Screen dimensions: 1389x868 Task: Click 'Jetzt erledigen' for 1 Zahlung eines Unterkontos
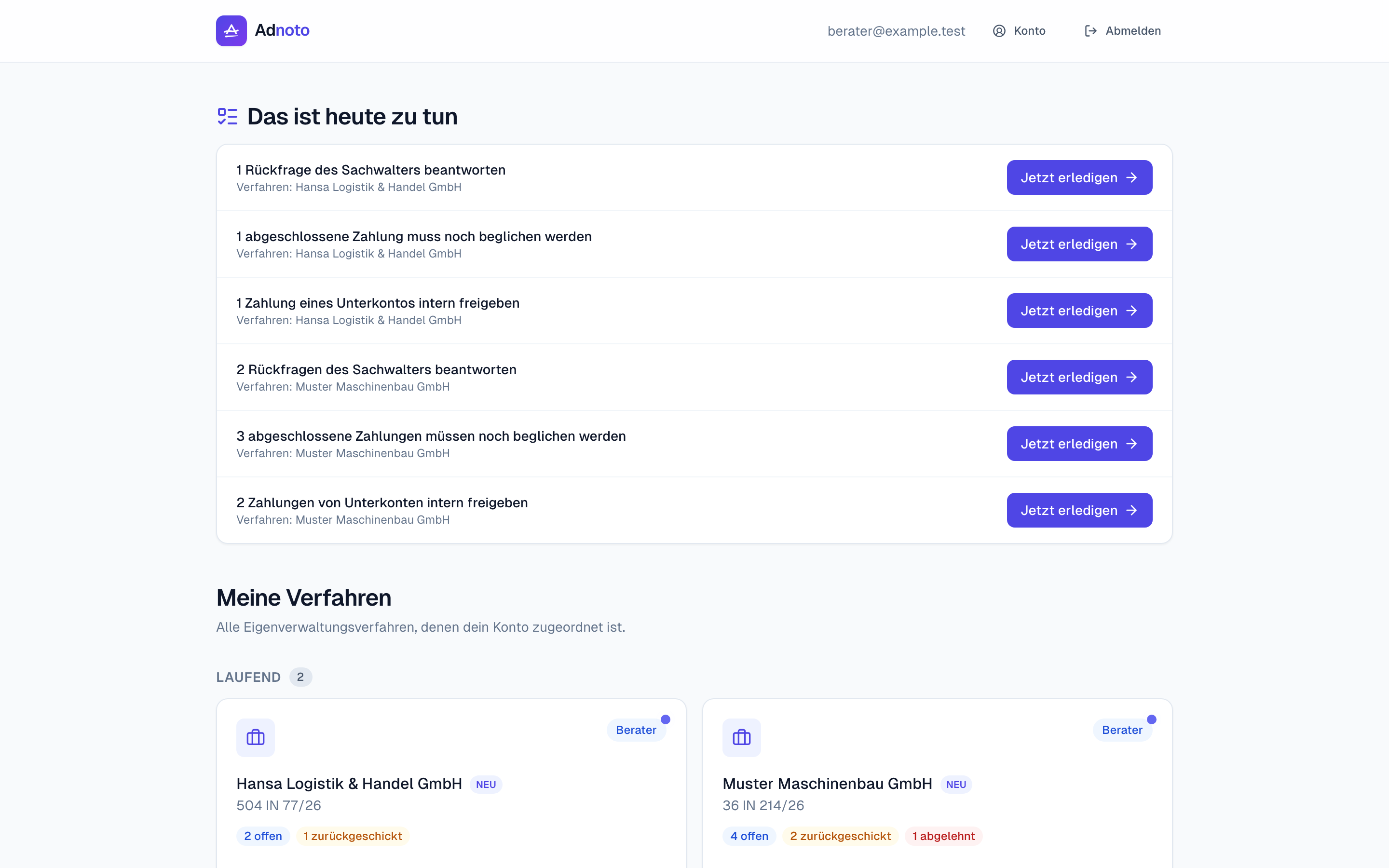[1079, 311]
